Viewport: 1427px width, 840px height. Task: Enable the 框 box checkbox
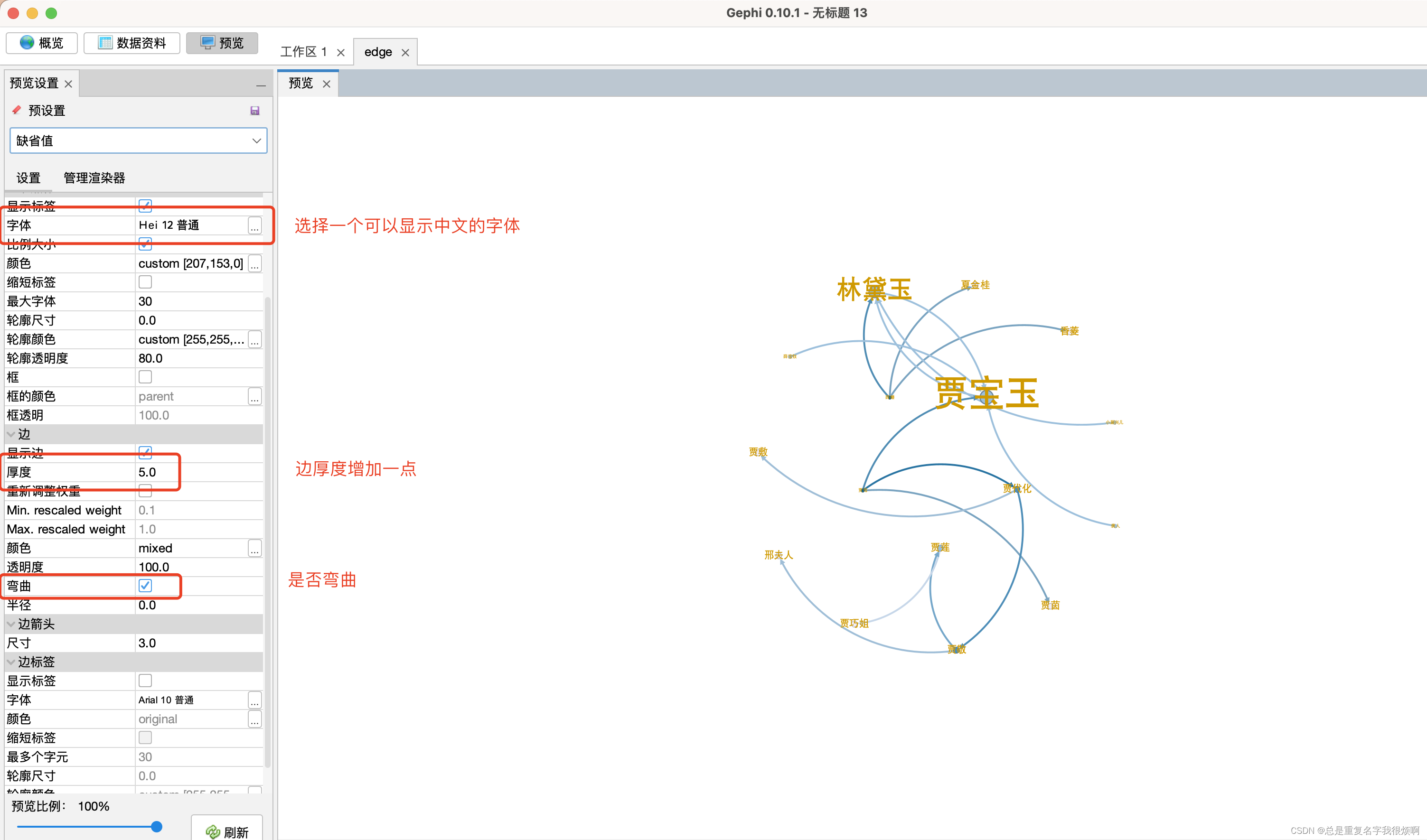146,377
